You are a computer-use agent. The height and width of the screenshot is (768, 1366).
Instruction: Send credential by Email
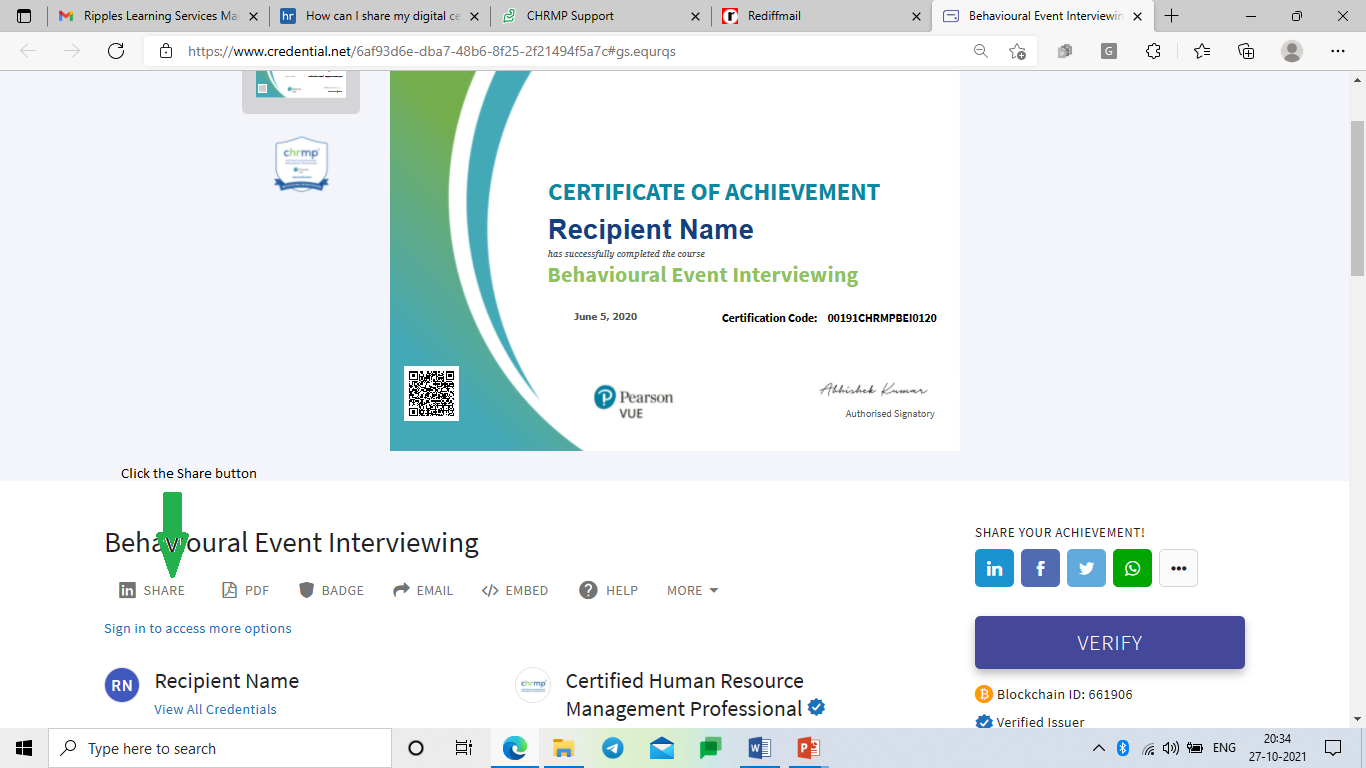point(423,590)
